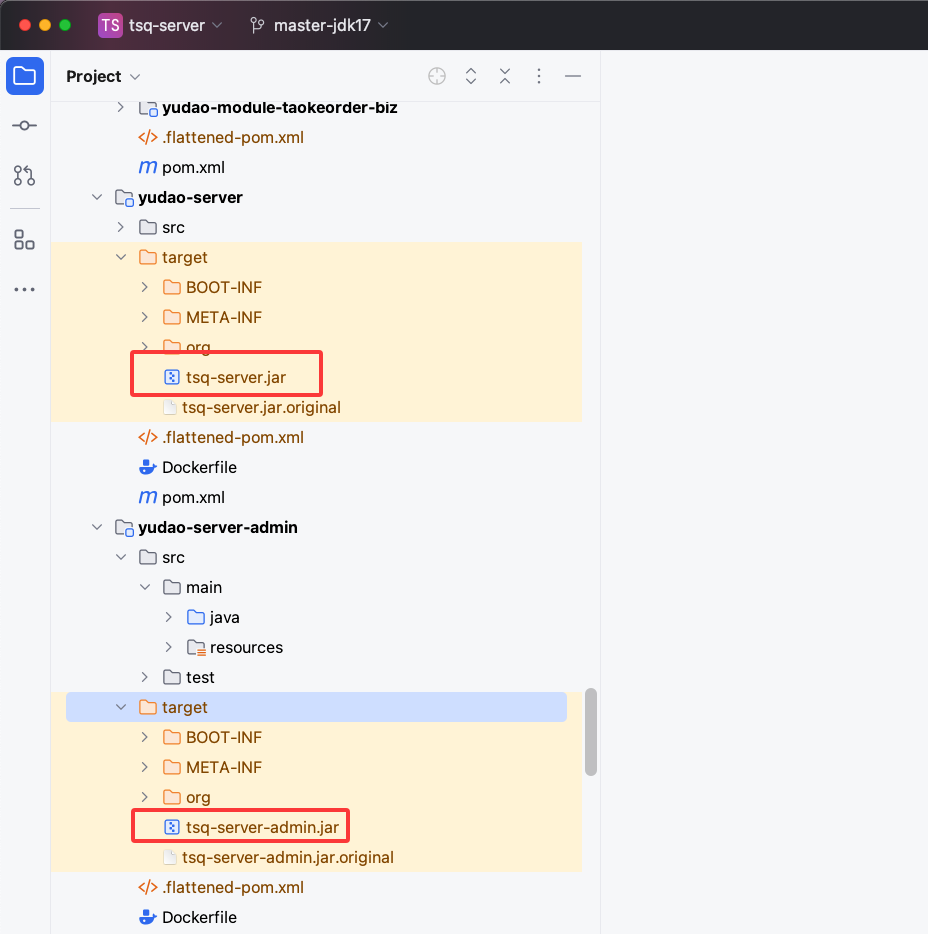This screenshot has height=934, width=928.
Task: Hide the Project panel with minimize icon
Action: click(573, 76)
